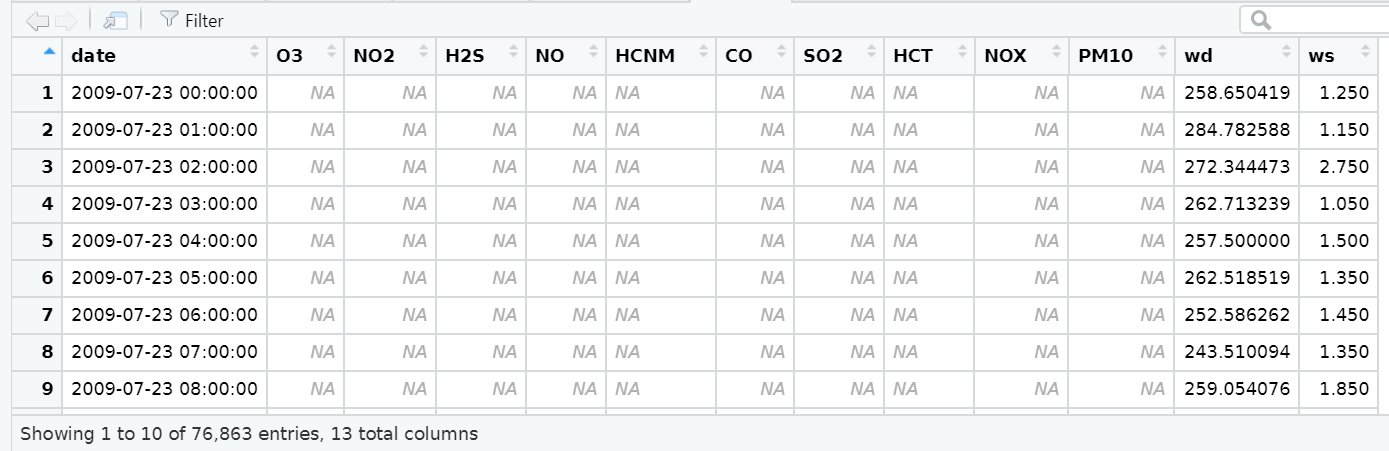The width and height of the screenshot is (1389, 451).
Task: Show data in new window icon
Action: tap(116, 20)
